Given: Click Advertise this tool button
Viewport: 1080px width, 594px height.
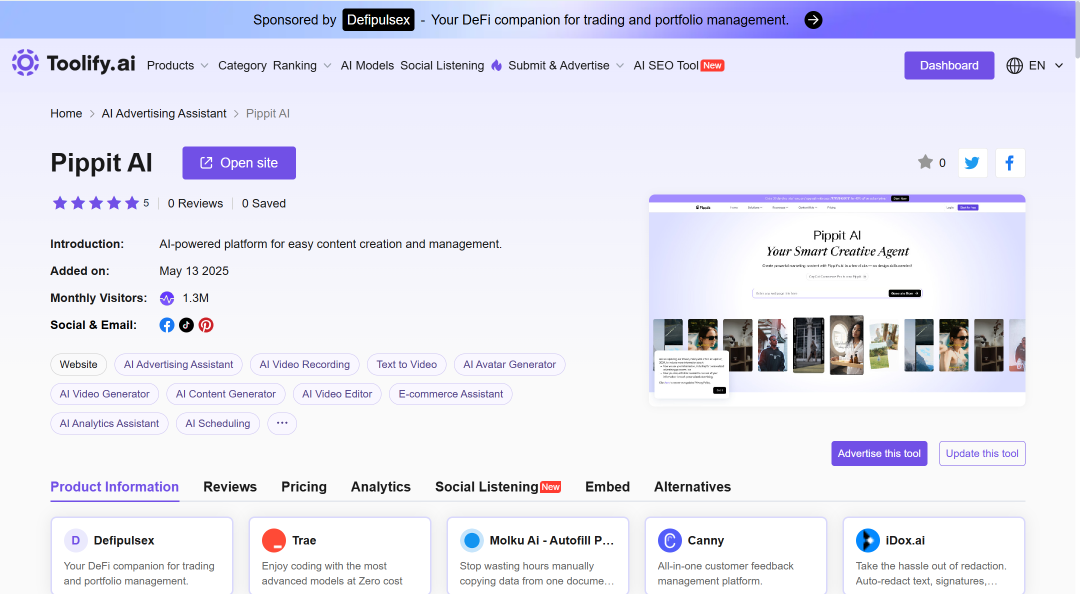Looking at the screenshot, I should pyautogui.click(x=879, y=453).
